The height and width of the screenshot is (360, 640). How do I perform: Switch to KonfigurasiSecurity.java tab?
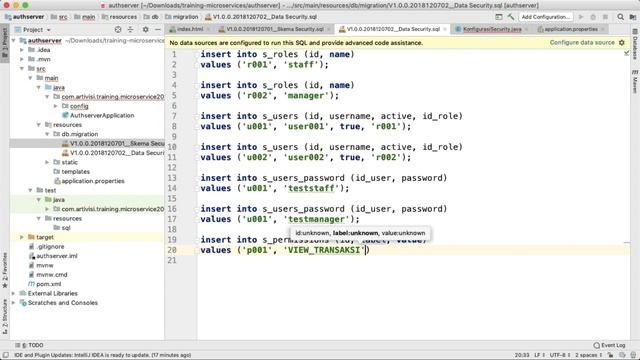tap(491, 29)
